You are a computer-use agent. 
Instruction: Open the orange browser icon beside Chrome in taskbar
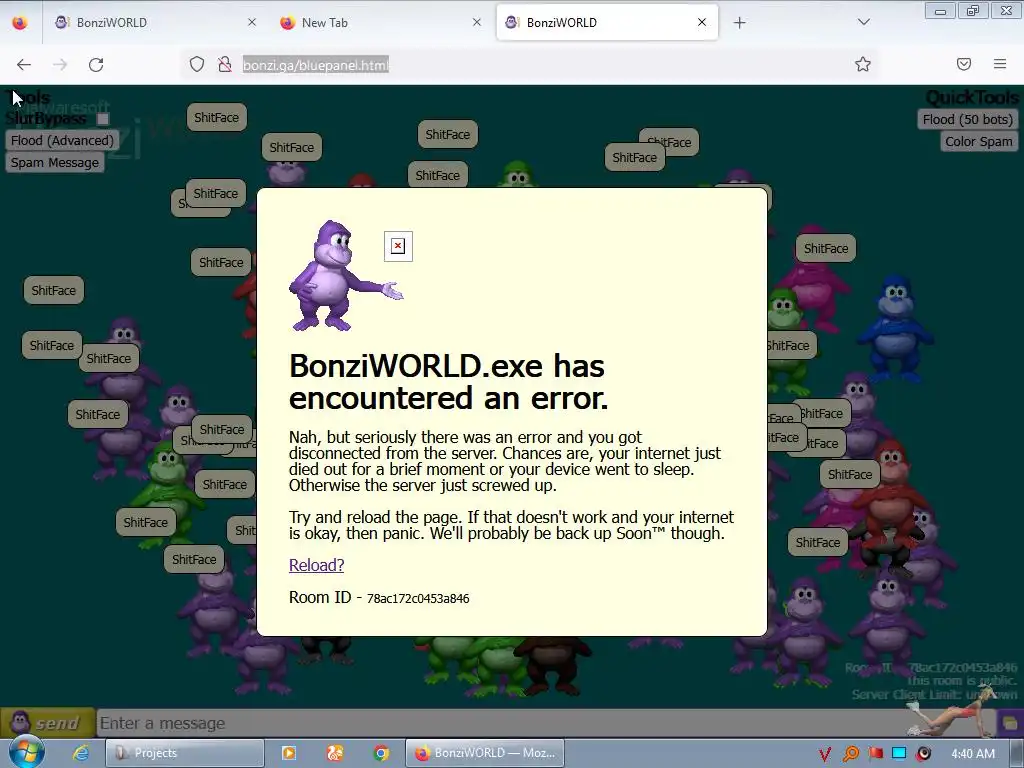pyautogui.click(x=335, y=753)
